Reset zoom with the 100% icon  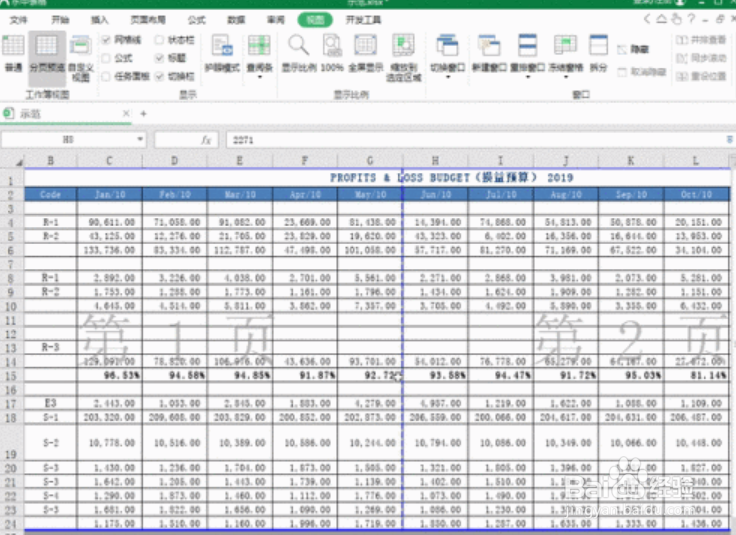[332, 53]
